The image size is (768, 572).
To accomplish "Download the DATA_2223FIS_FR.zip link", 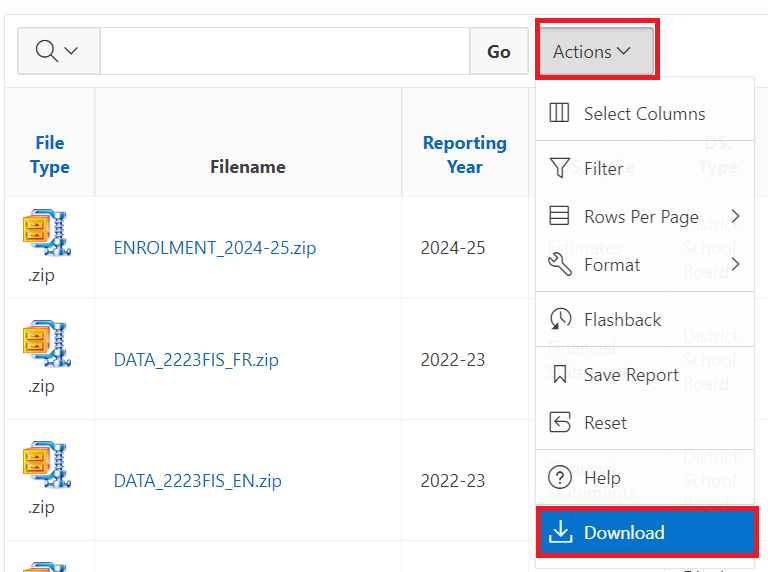I will coord(196,360).
